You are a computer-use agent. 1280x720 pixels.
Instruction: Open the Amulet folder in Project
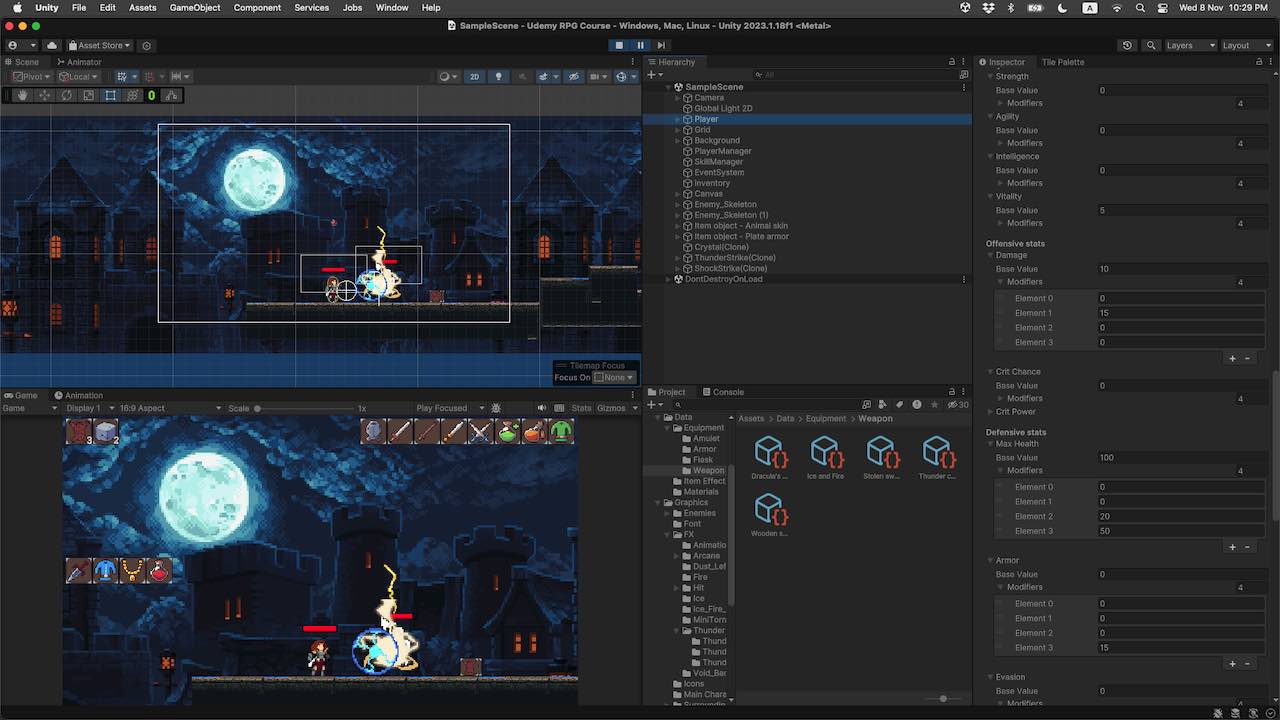point(706,439)
